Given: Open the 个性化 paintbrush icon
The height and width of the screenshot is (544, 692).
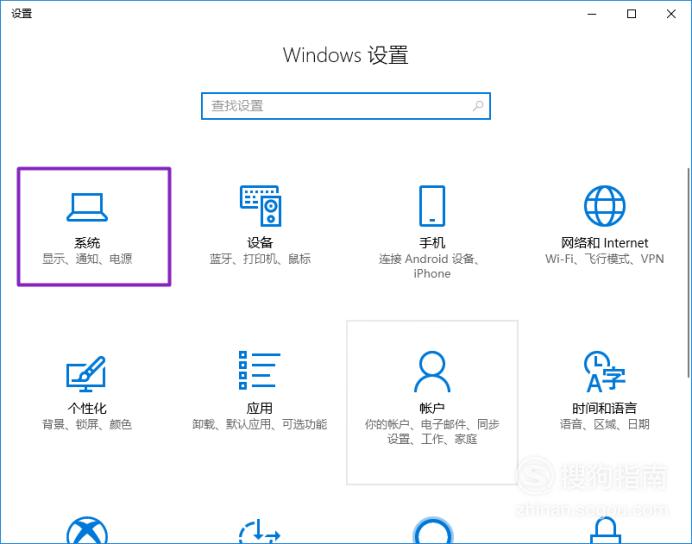Looking at the screenshot, I should point(86,374).
